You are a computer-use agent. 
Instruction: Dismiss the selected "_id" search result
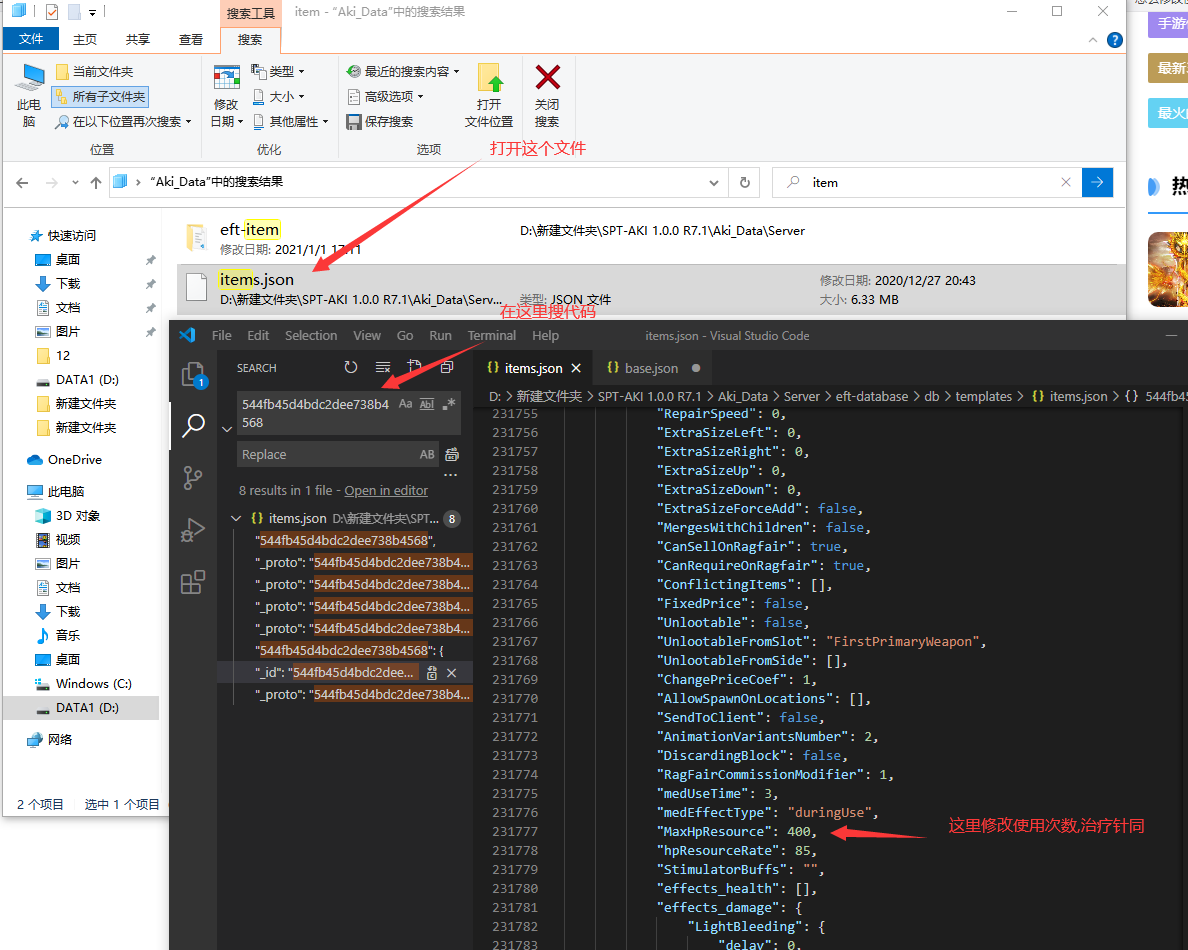point(452,673)
